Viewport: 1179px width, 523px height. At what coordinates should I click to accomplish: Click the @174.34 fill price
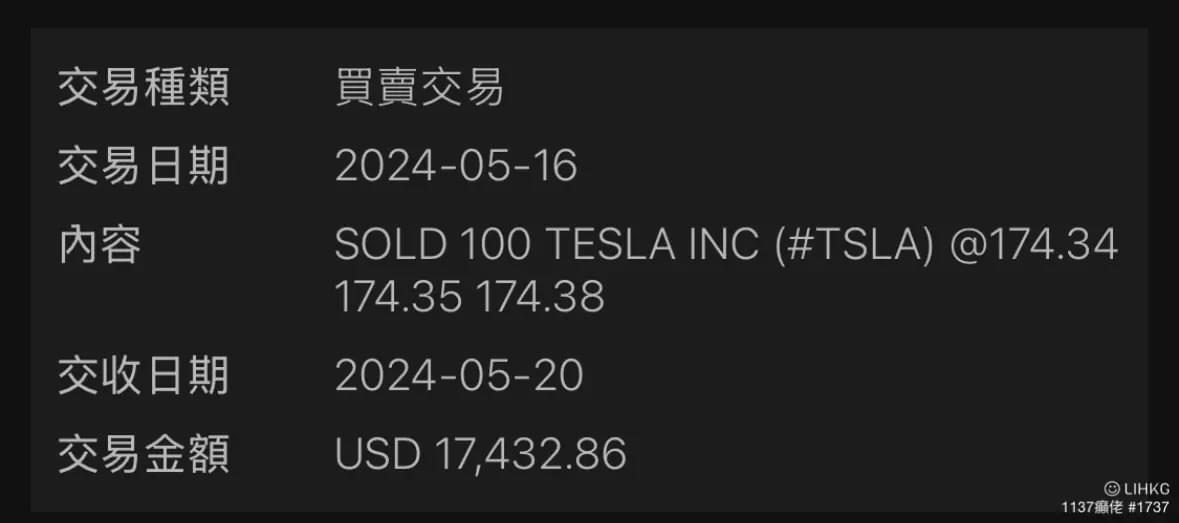1033,244
